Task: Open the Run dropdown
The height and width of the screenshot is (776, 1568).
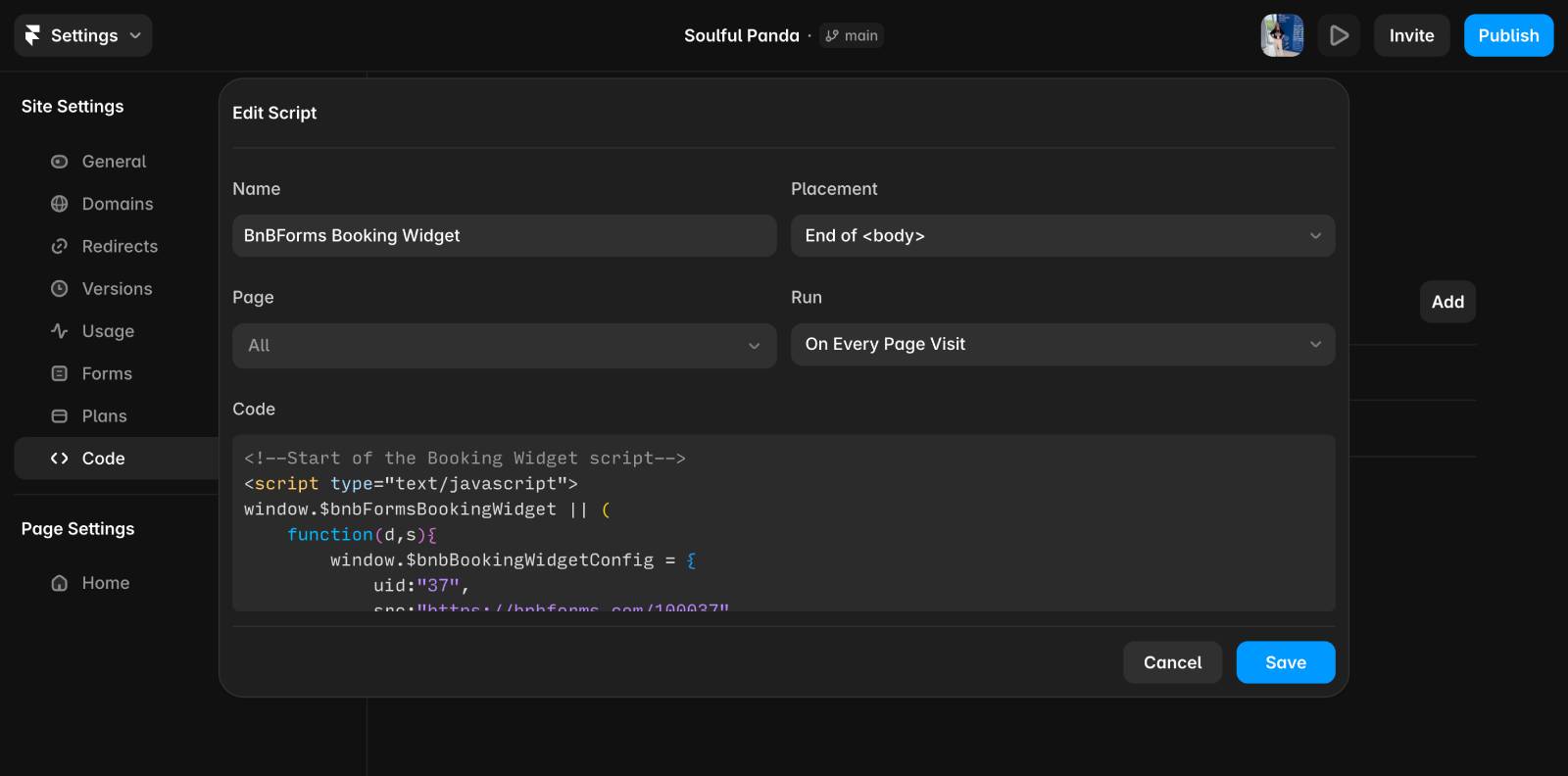Action: coord(1062,345)
